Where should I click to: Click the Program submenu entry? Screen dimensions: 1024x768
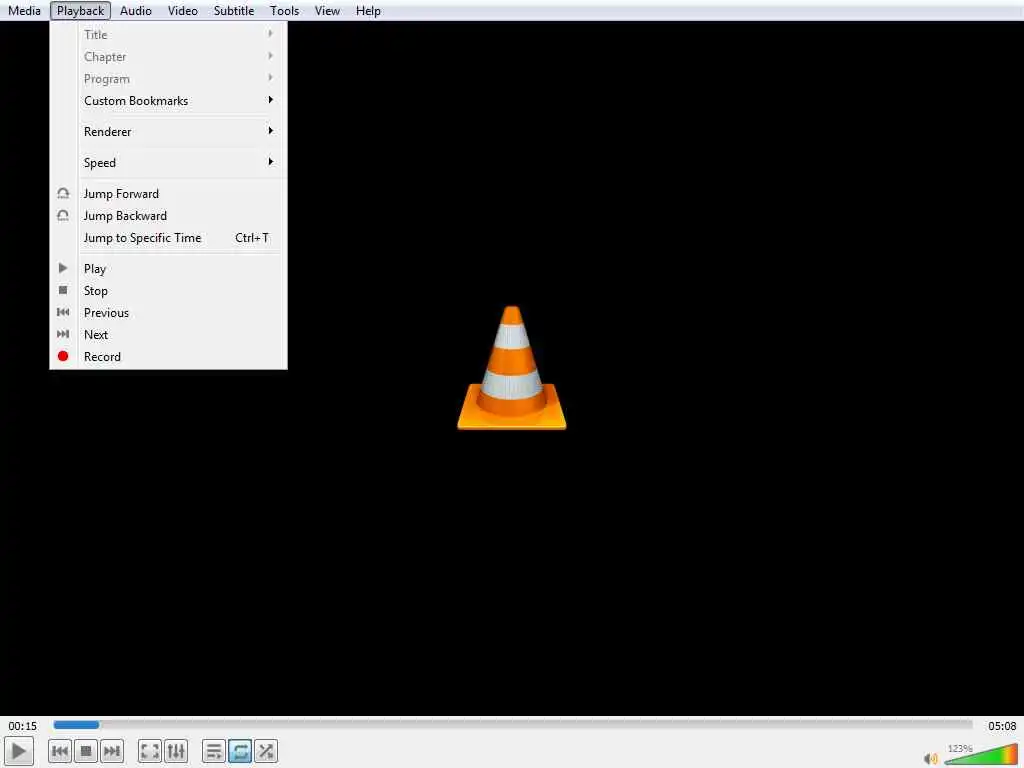(168, 79)
